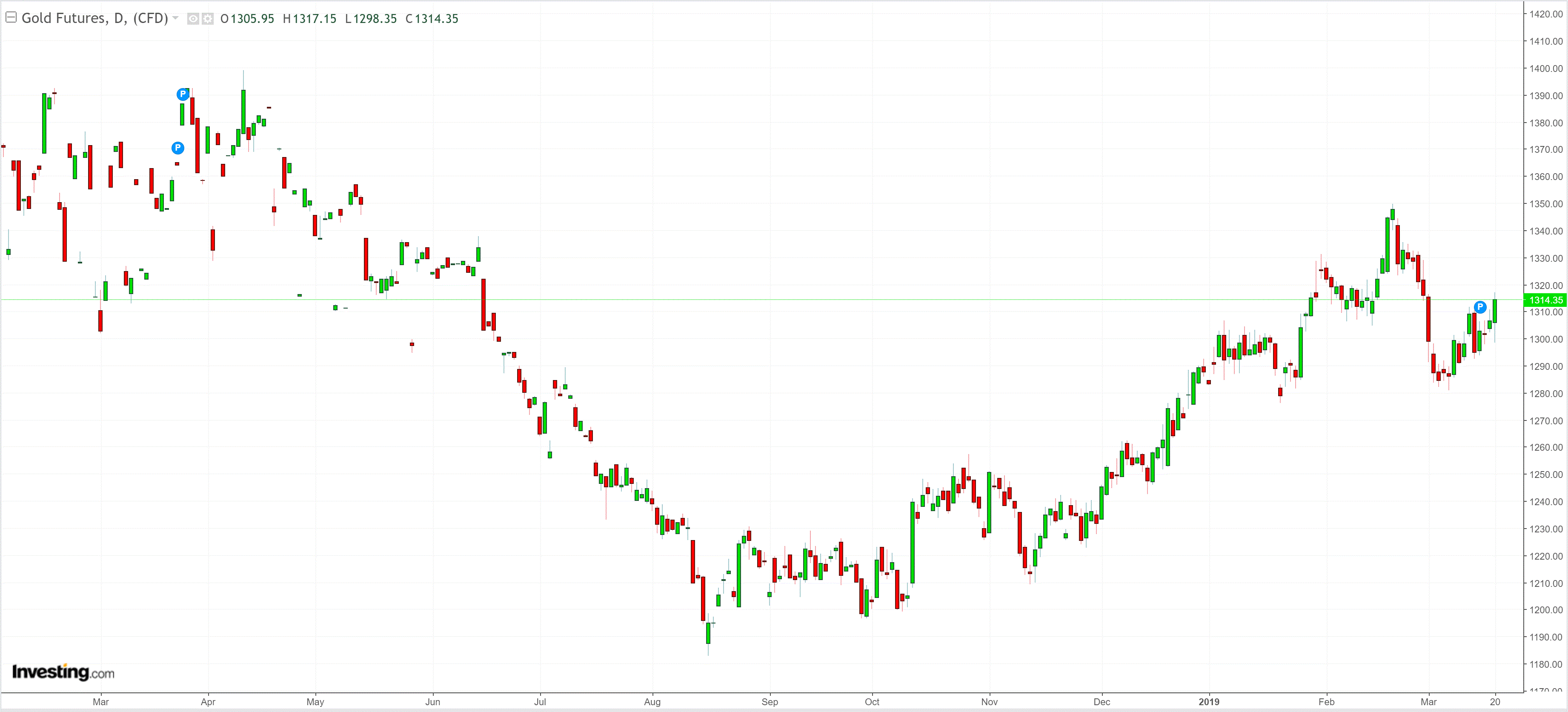Open chart settings gear icon

coord(208,19)
